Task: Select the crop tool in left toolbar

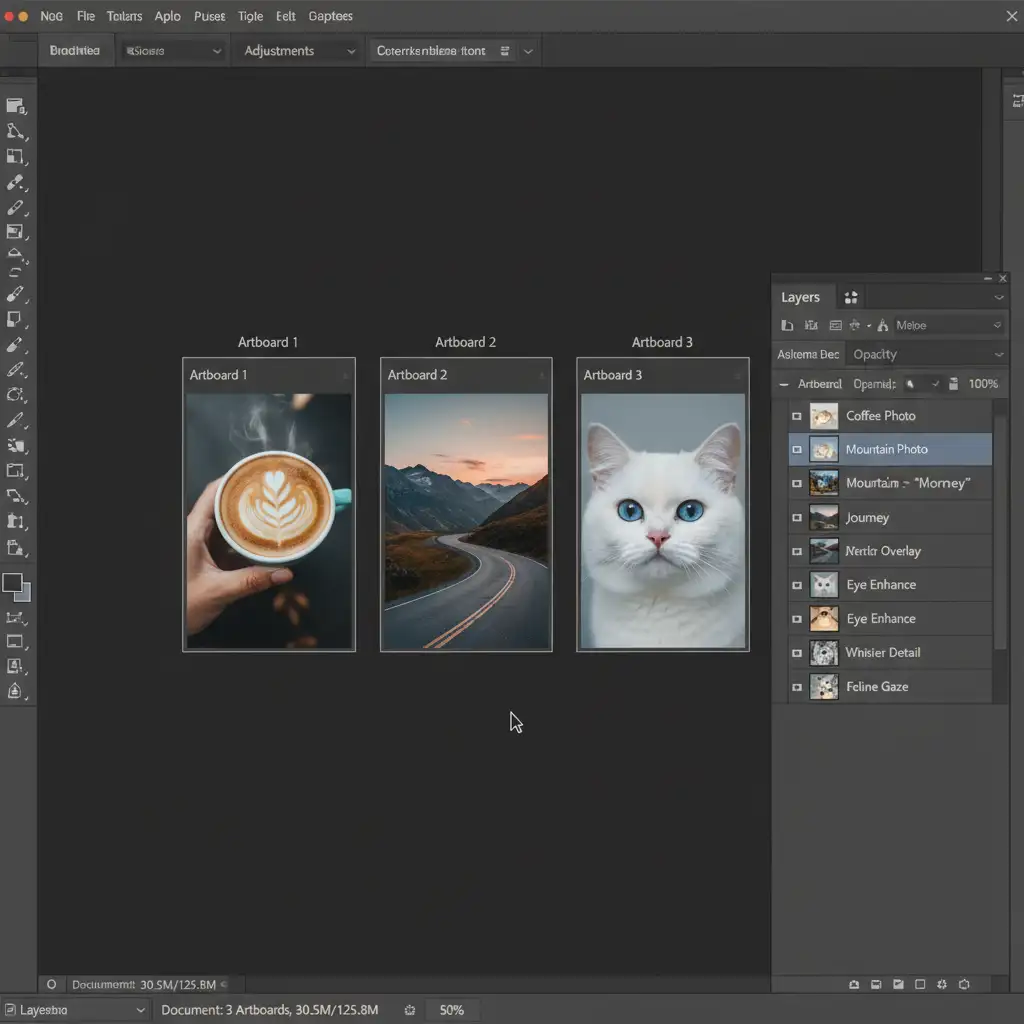Action: click(x=16, y=157)
